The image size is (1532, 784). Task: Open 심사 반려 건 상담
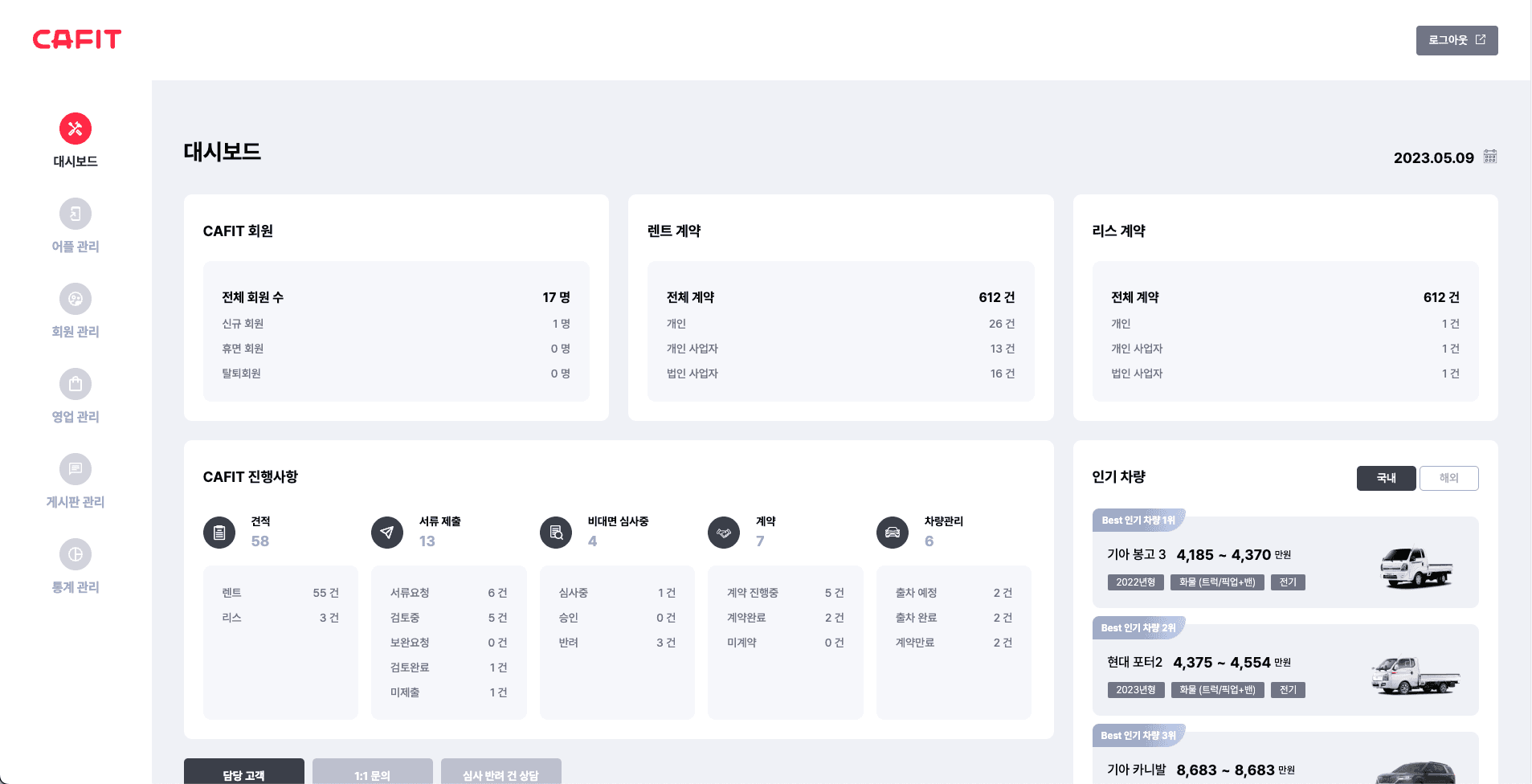coord(500,774)
